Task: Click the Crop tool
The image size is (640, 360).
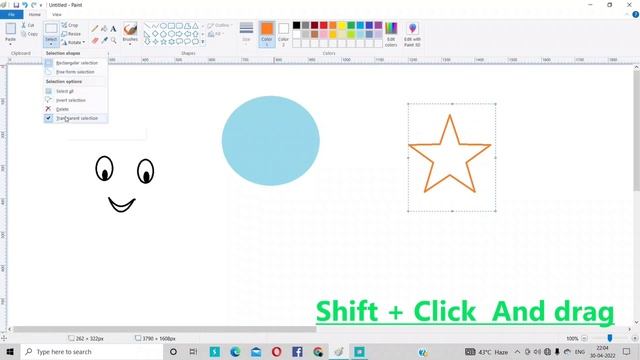Action: 70,25
